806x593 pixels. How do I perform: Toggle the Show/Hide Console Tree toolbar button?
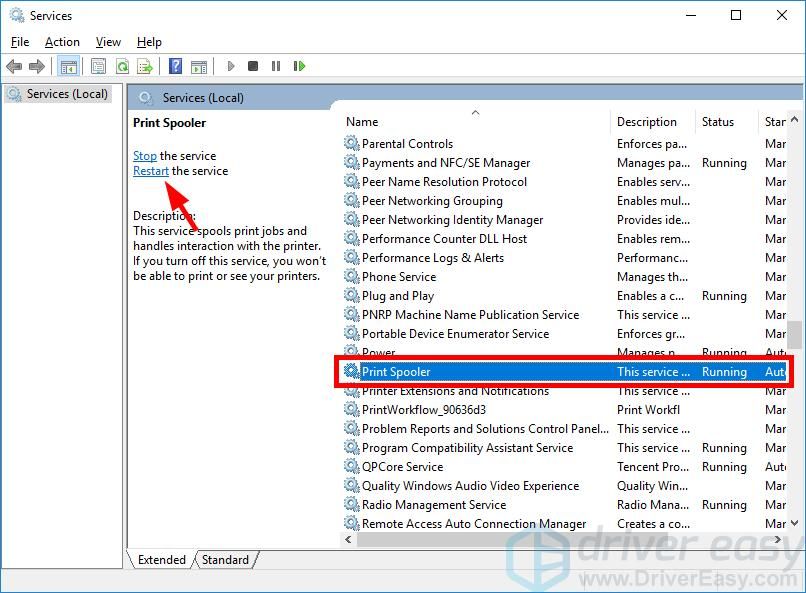[x=69, y=67]
